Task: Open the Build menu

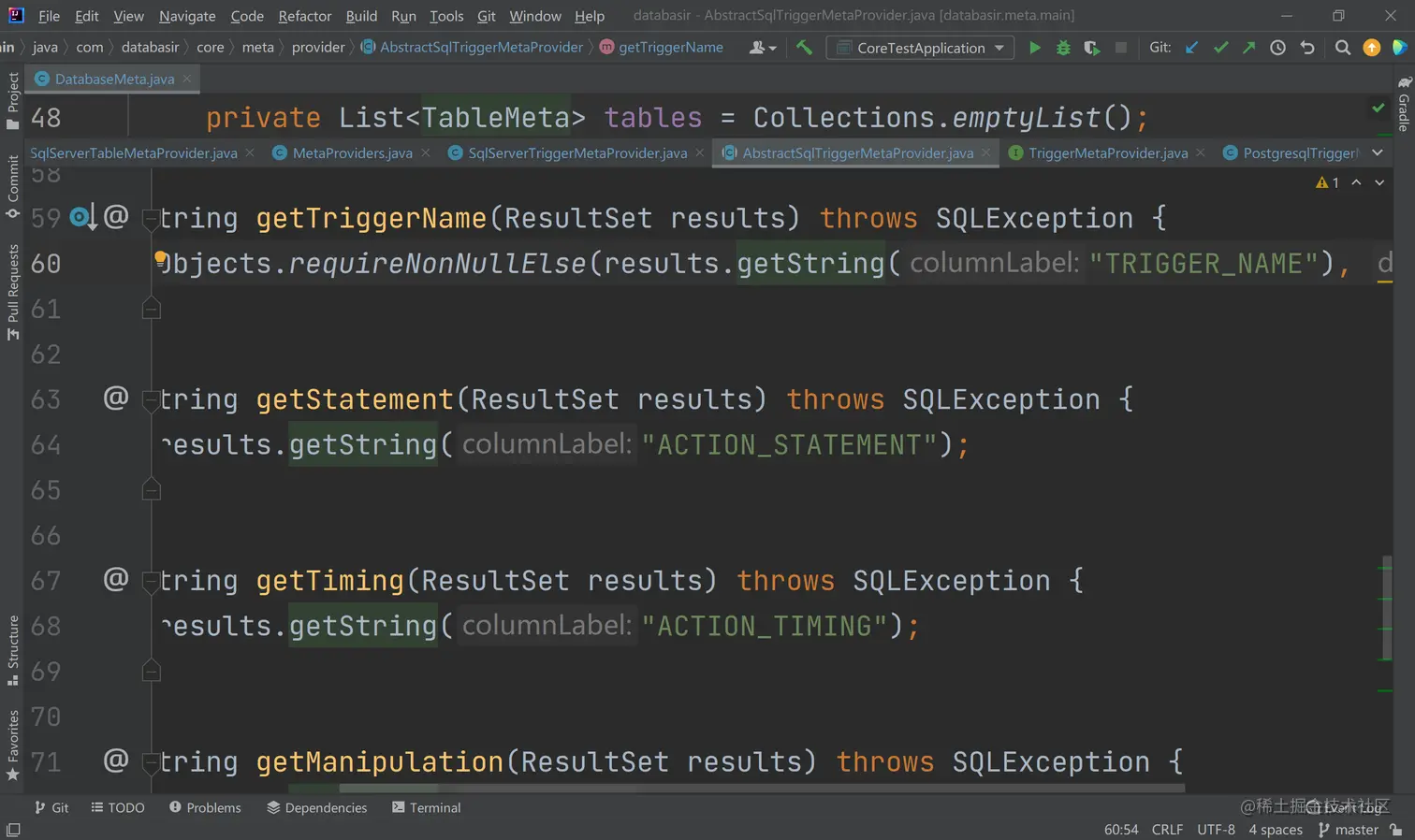Action: coord(361,16)
